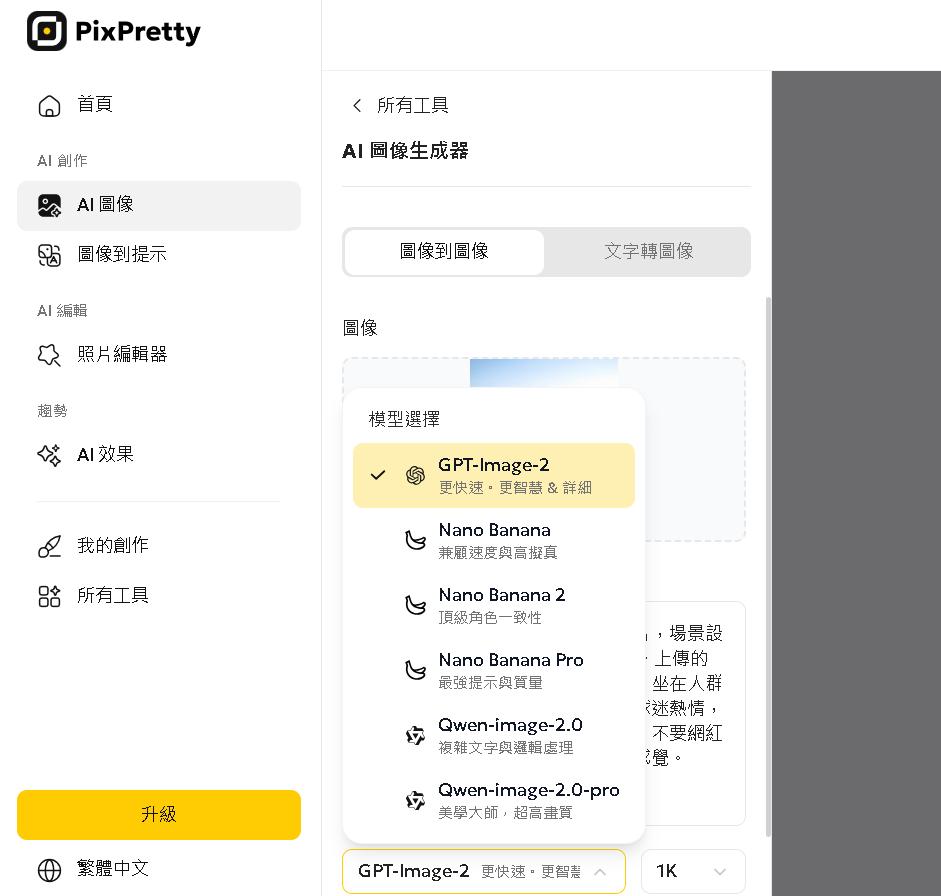Click the 模型選擇 heading text
Image resolution: width=941 pixels, height=896 pixels.
(404, 419)
